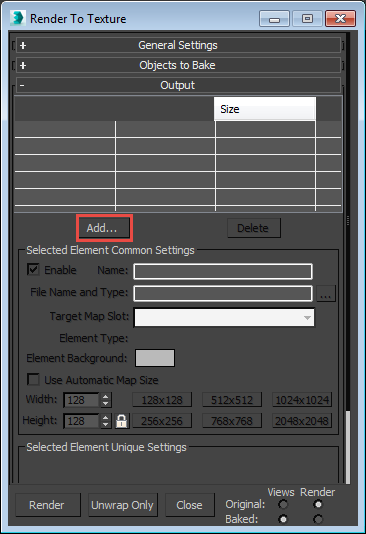This screenshot has height=534, width=366.
Task: Collapse the Output rollout
Action: coord(178,85)
